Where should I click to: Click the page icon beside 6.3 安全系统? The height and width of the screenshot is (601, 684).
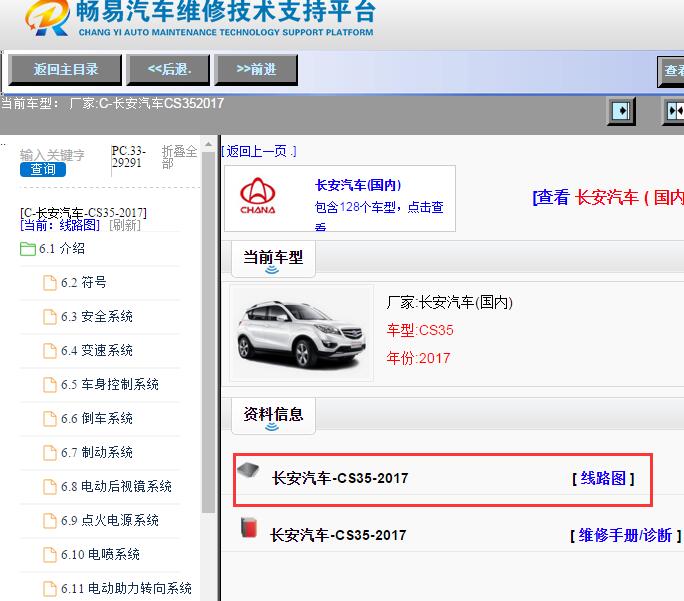[50, 317]
